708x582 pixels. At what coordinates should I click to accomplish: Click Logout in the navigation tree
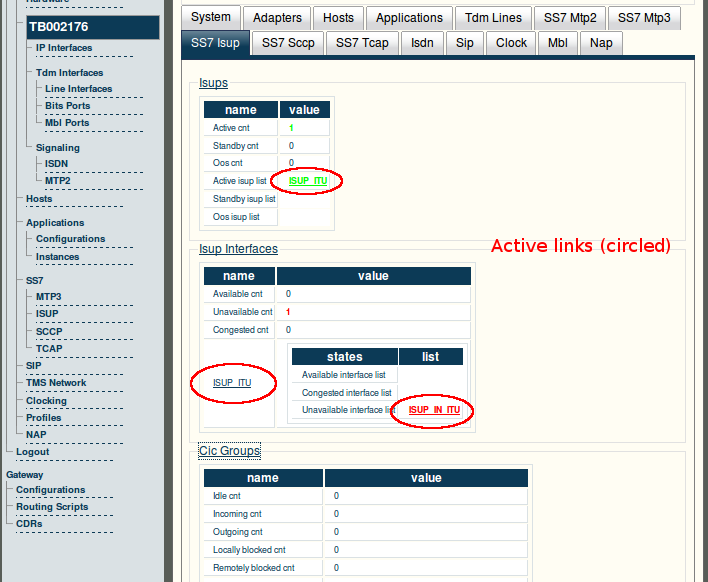33,452
